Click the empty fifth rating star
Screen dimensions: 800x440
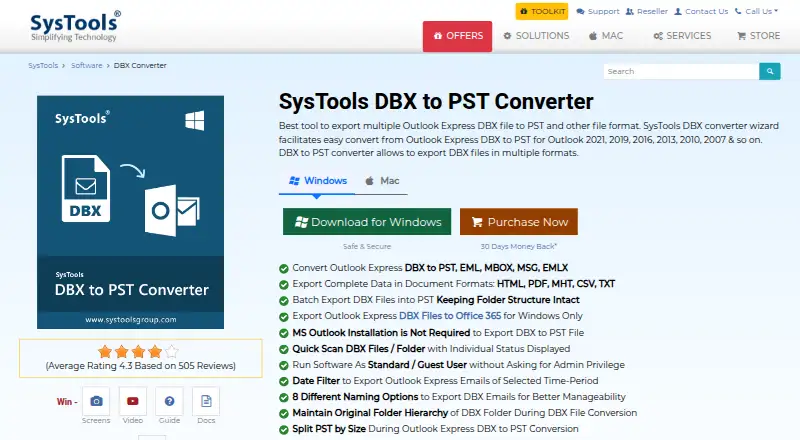click(172, 351)
